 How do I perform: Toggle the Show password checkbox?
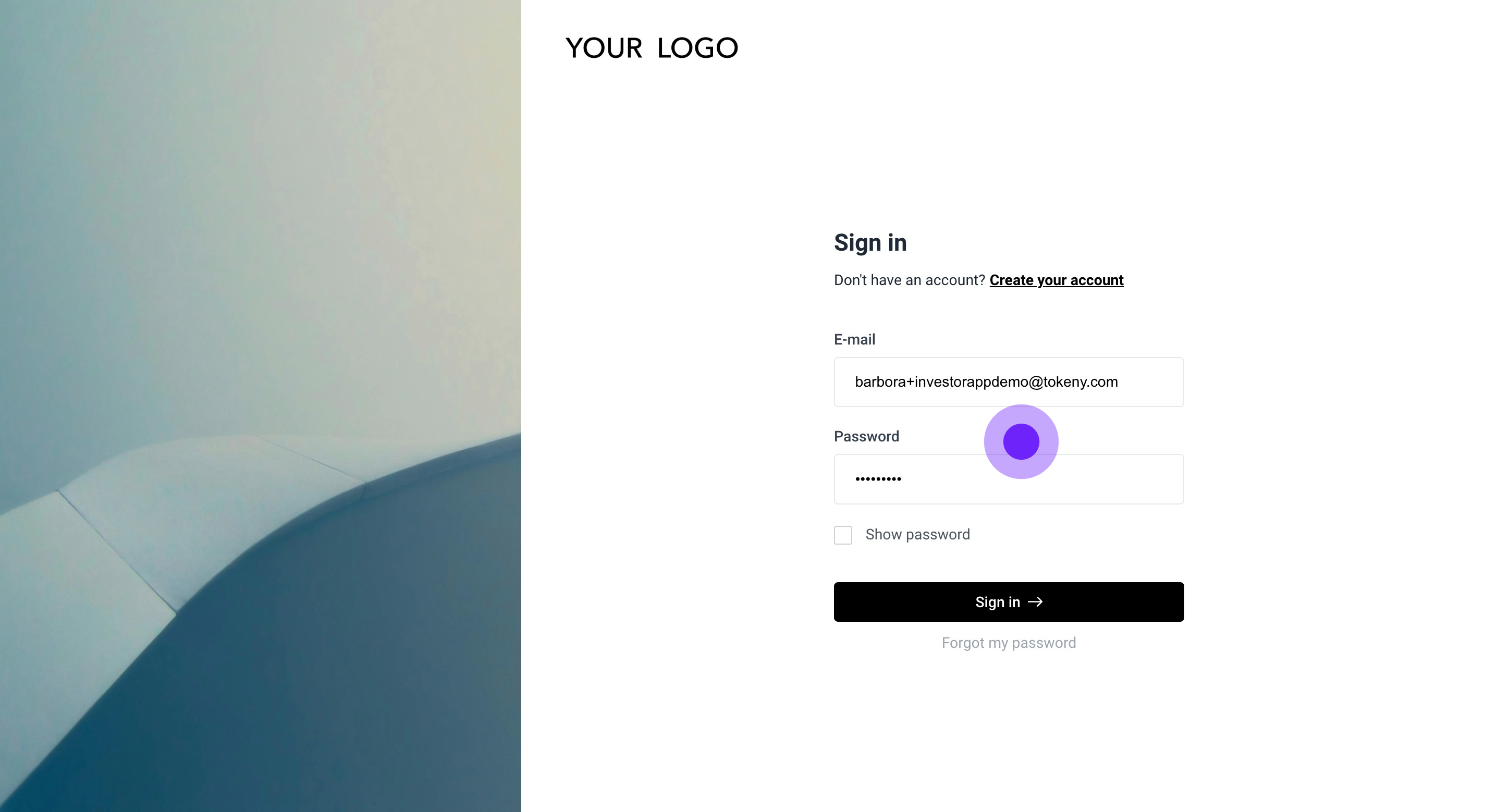click(x=843, y=535)
